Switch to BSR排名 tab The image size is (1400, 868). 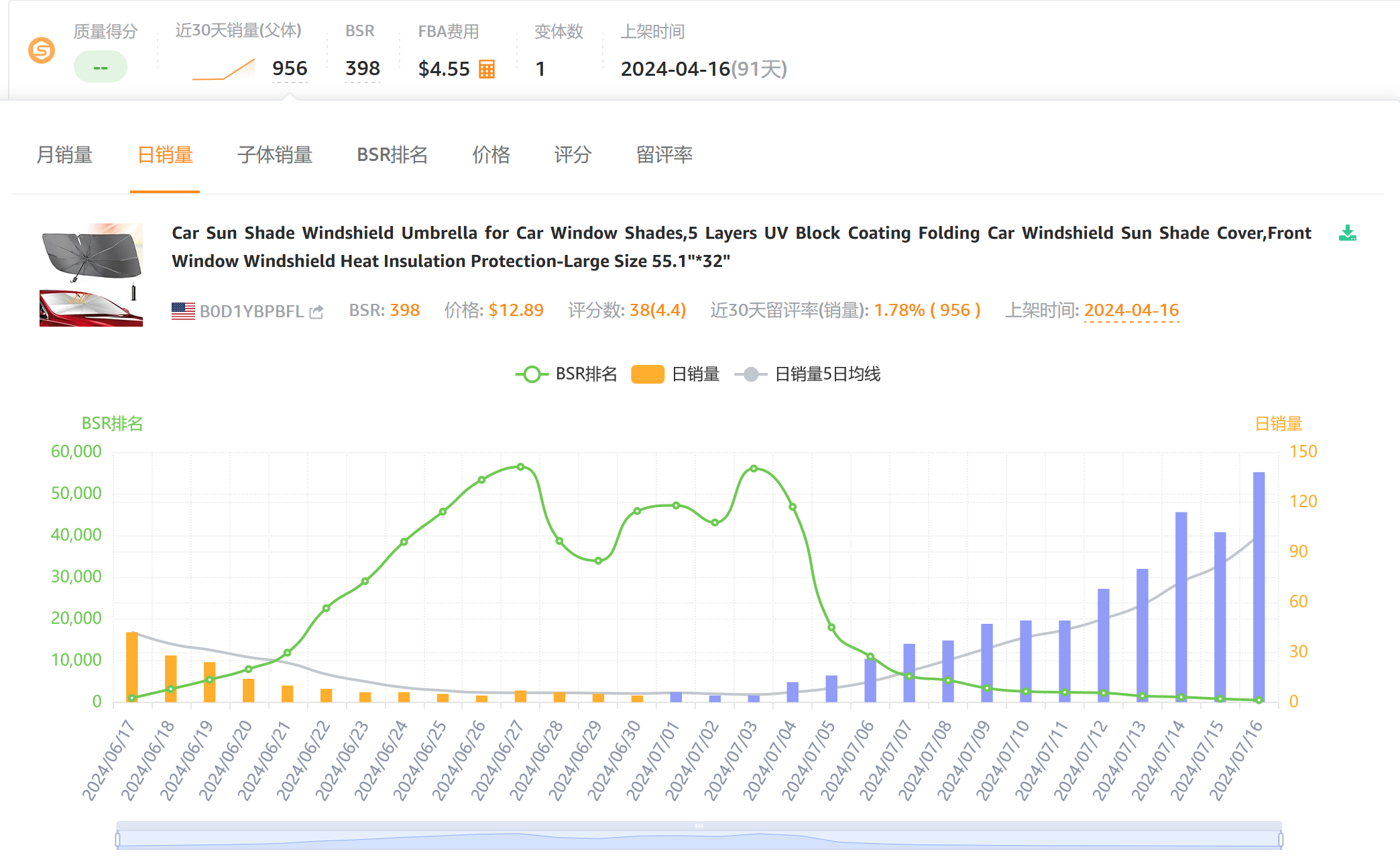coord(392,155)
